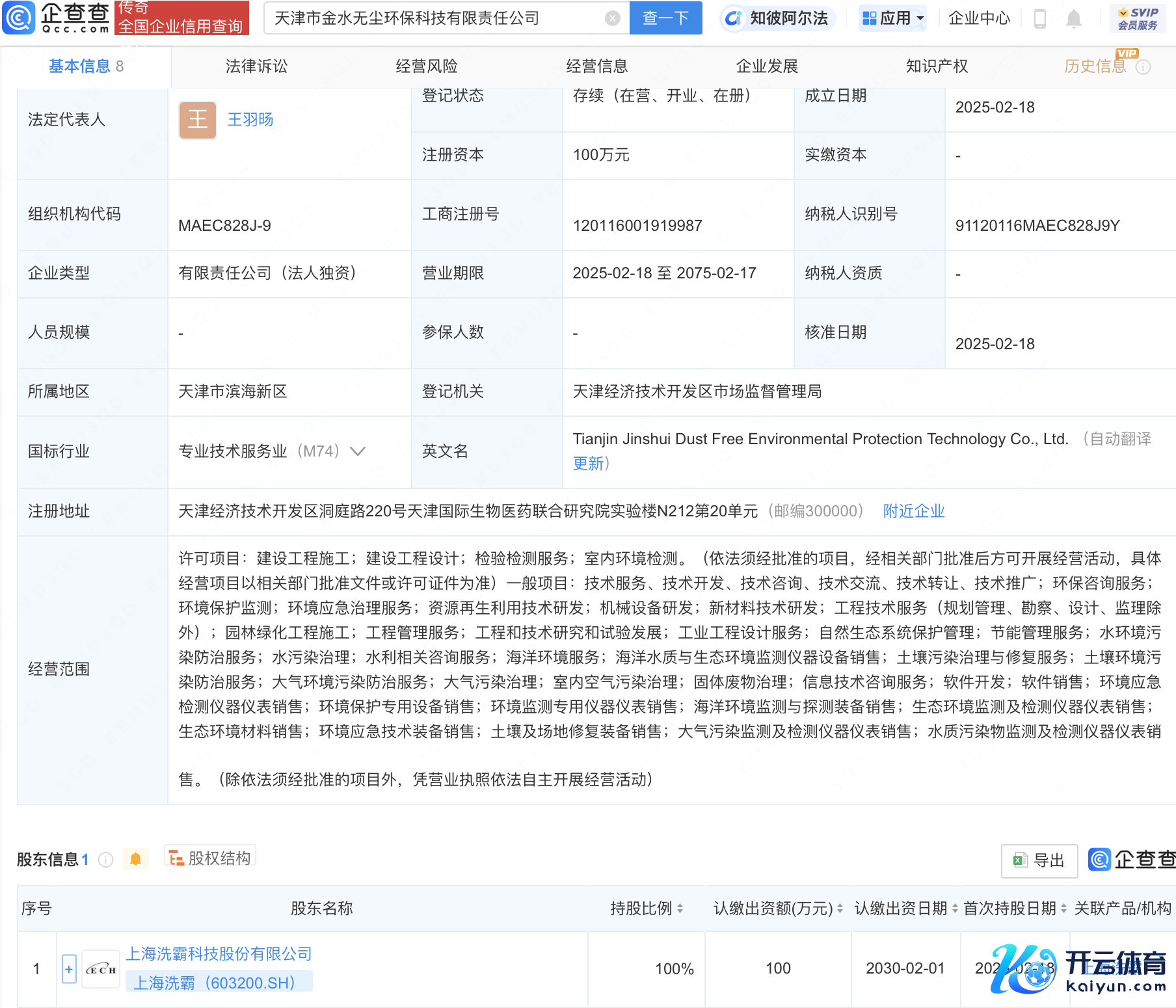
Task: Click the info icon next to 股东信息
Action: pyautogui.click(x=105, y=860)
